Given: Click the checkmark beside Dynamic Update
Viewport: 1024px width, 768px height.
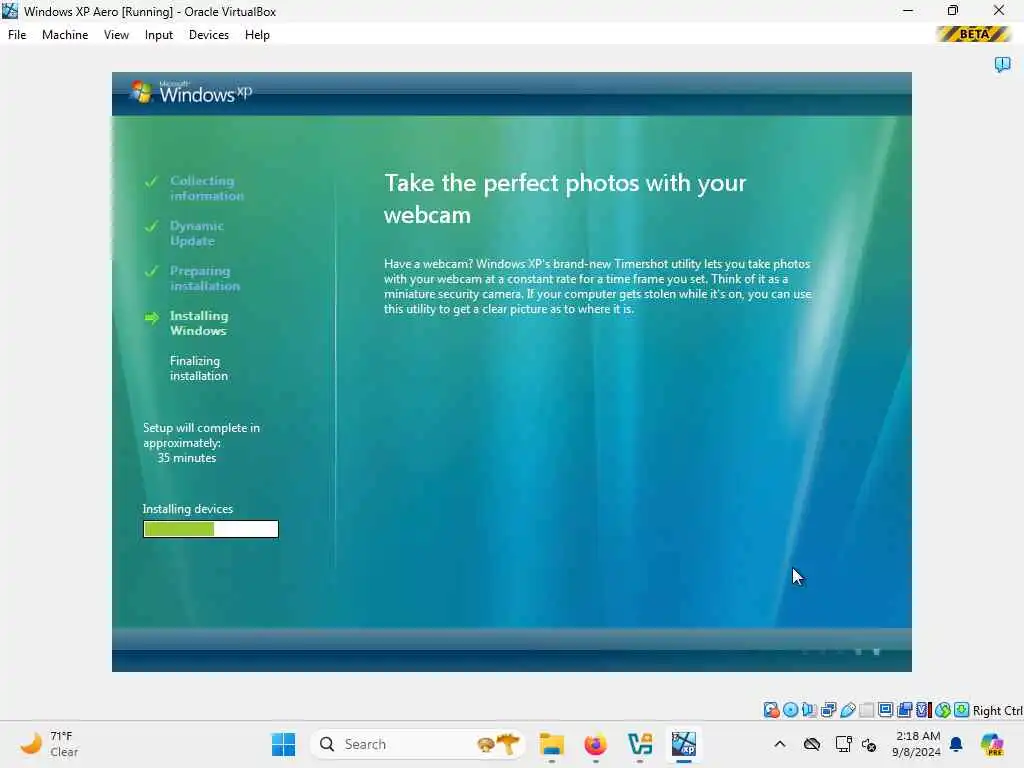Looking at the screenshot, I should pyautogui.click(x=152, y=227).
